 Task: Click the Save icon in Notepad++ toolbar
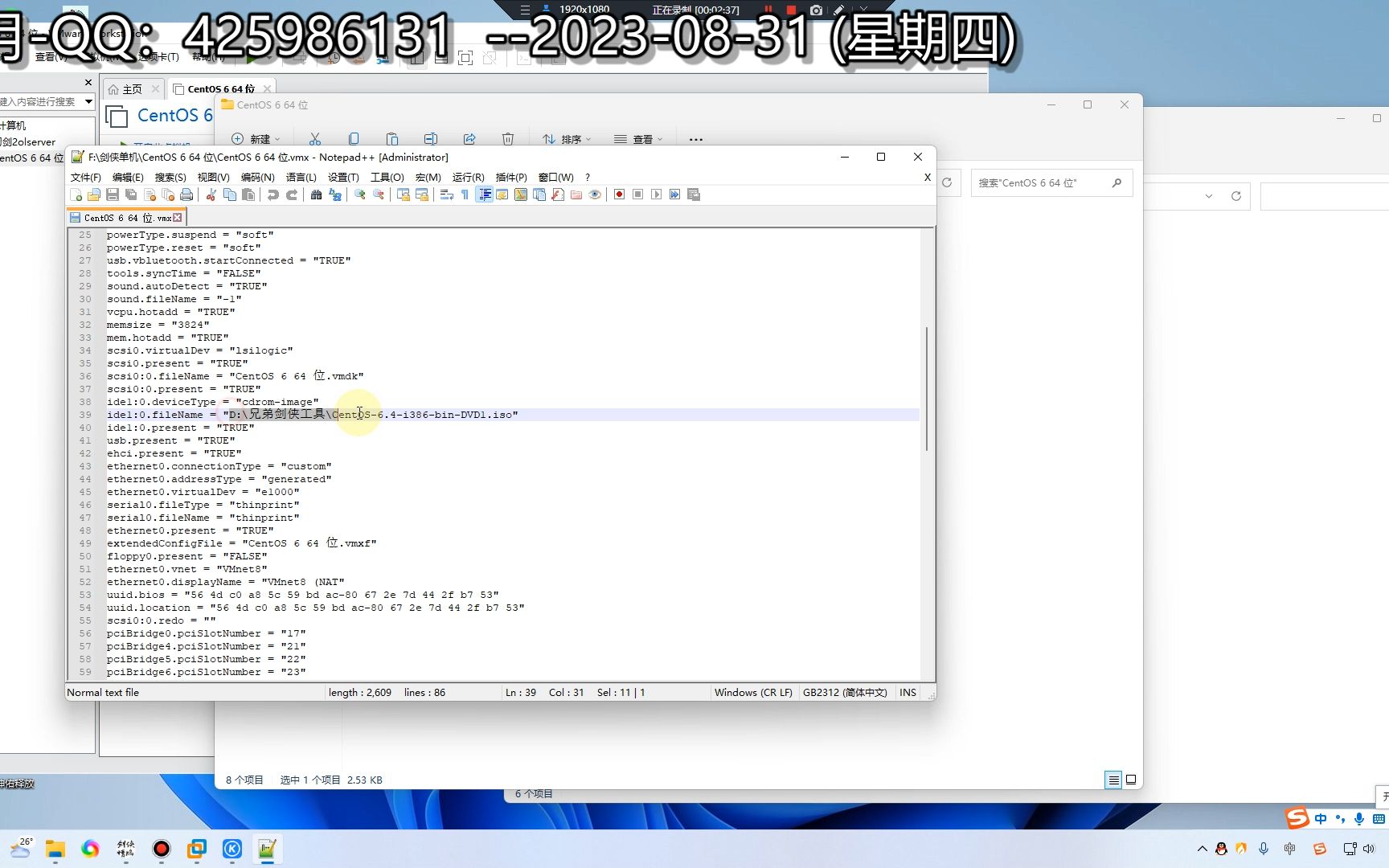click(x=113, y=194)
